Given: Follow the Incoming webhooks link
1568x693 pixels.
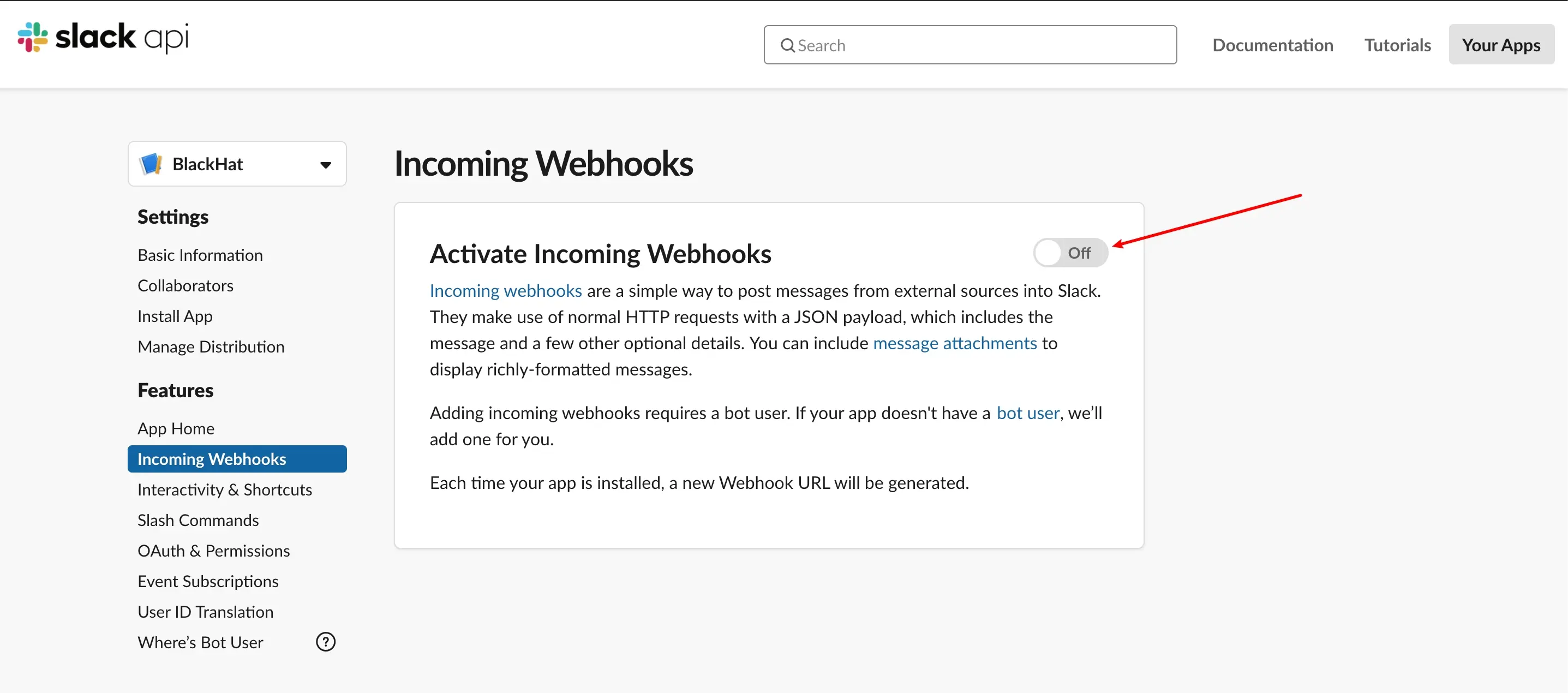Looking at the screenshot, I should pos(505,290).
